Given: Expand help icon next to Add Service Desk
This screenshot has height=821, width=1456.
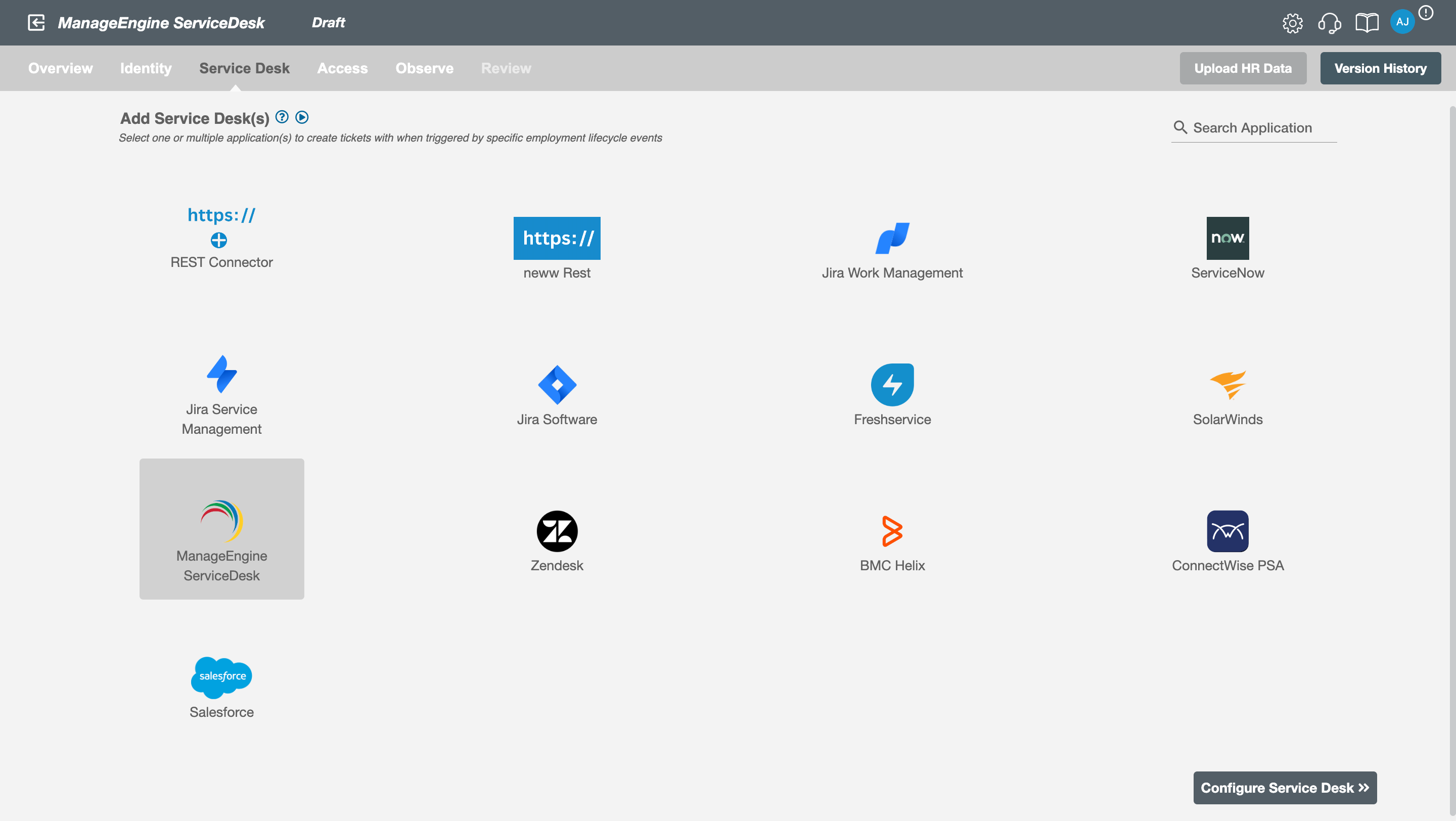Looking at the screenshot, I should point(281,117).
